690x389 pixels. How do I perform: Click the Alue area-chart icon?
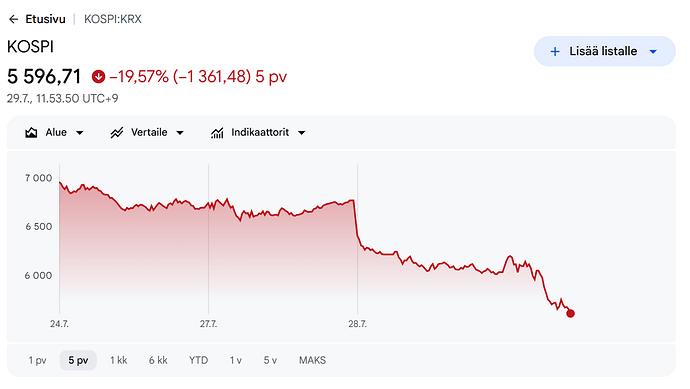click(x=31, y=132)
